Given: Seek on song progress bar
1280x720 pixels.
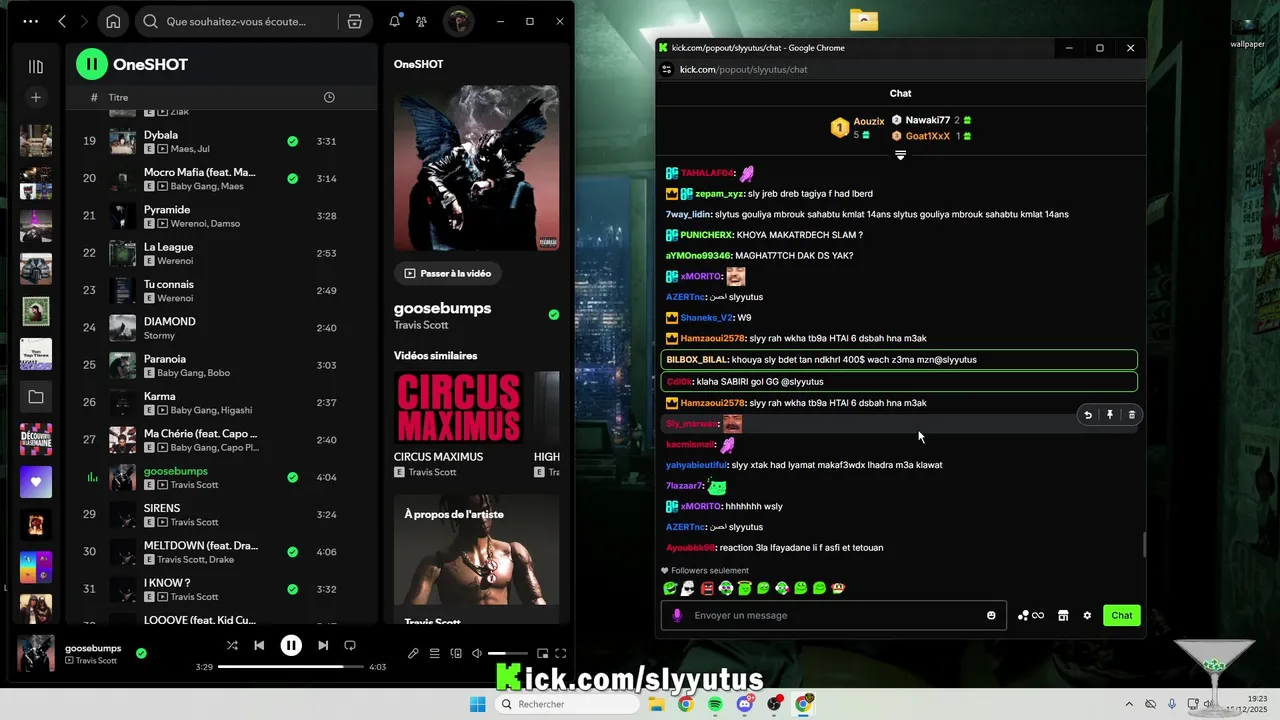Looking at the screenshot, I should [x=290, y=666].
